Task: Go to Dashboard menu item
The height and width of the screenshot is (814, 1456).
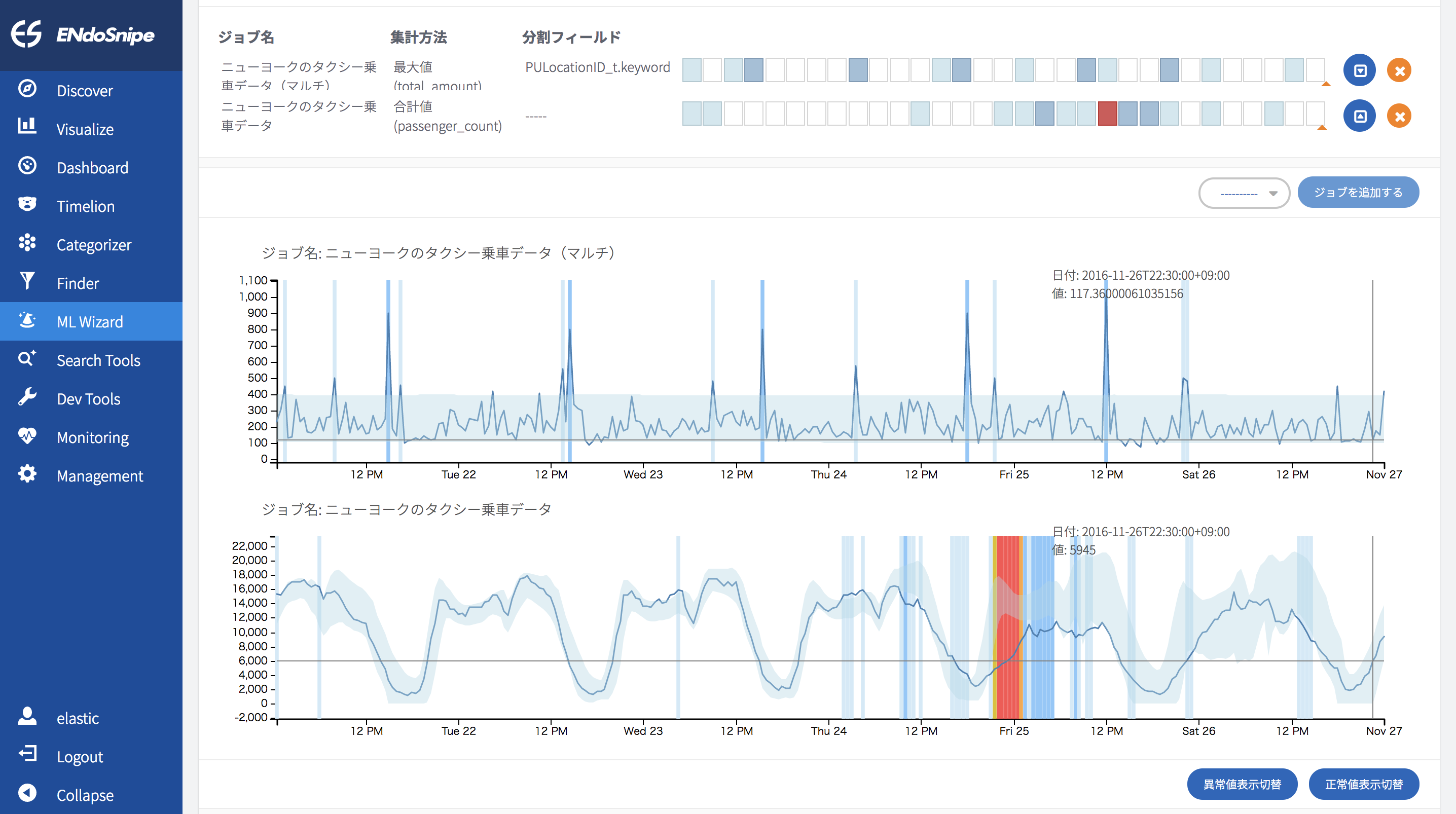Action: point(93,167)
